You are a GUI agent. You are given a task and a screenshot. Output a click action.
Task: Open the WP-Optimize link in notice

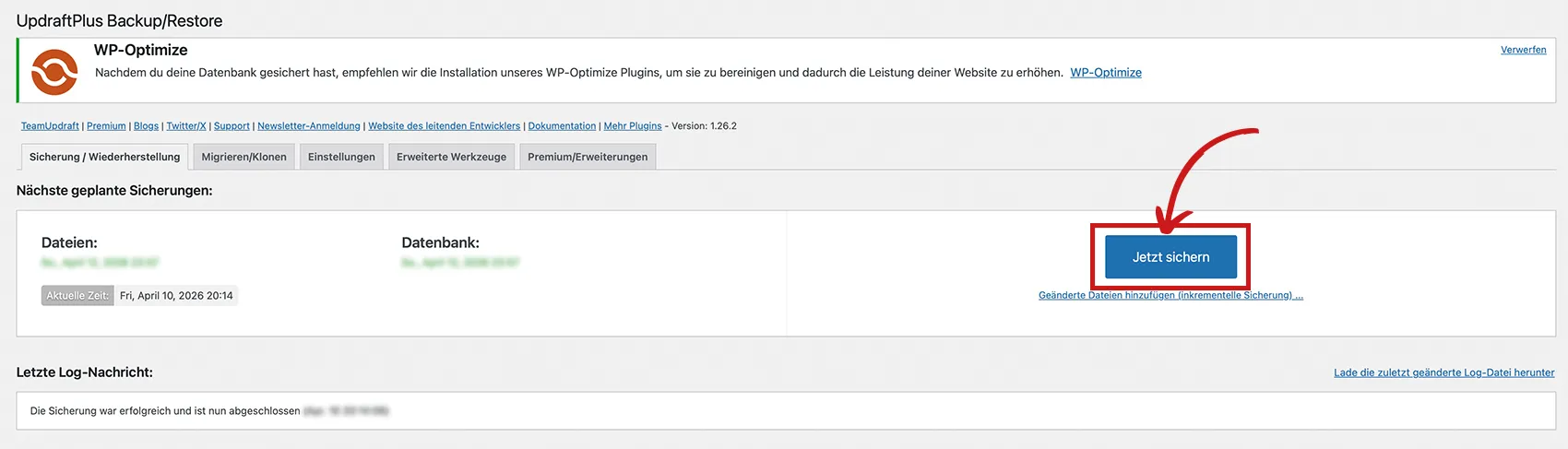tap(1105, 73)
